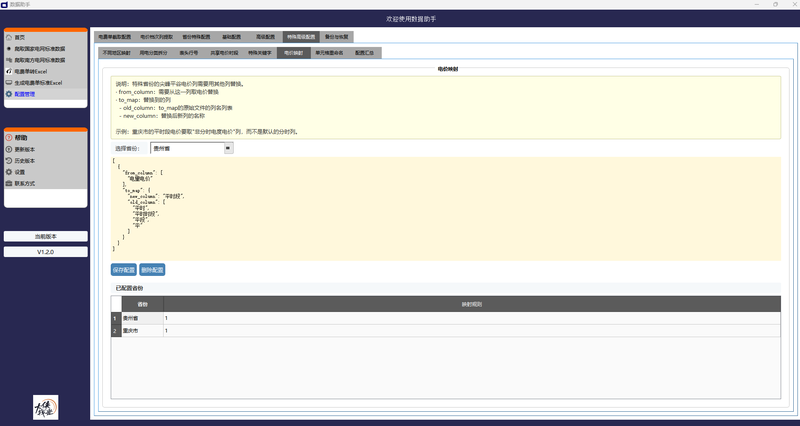Click the V1.2.0 version label

(x=45, y=252)
